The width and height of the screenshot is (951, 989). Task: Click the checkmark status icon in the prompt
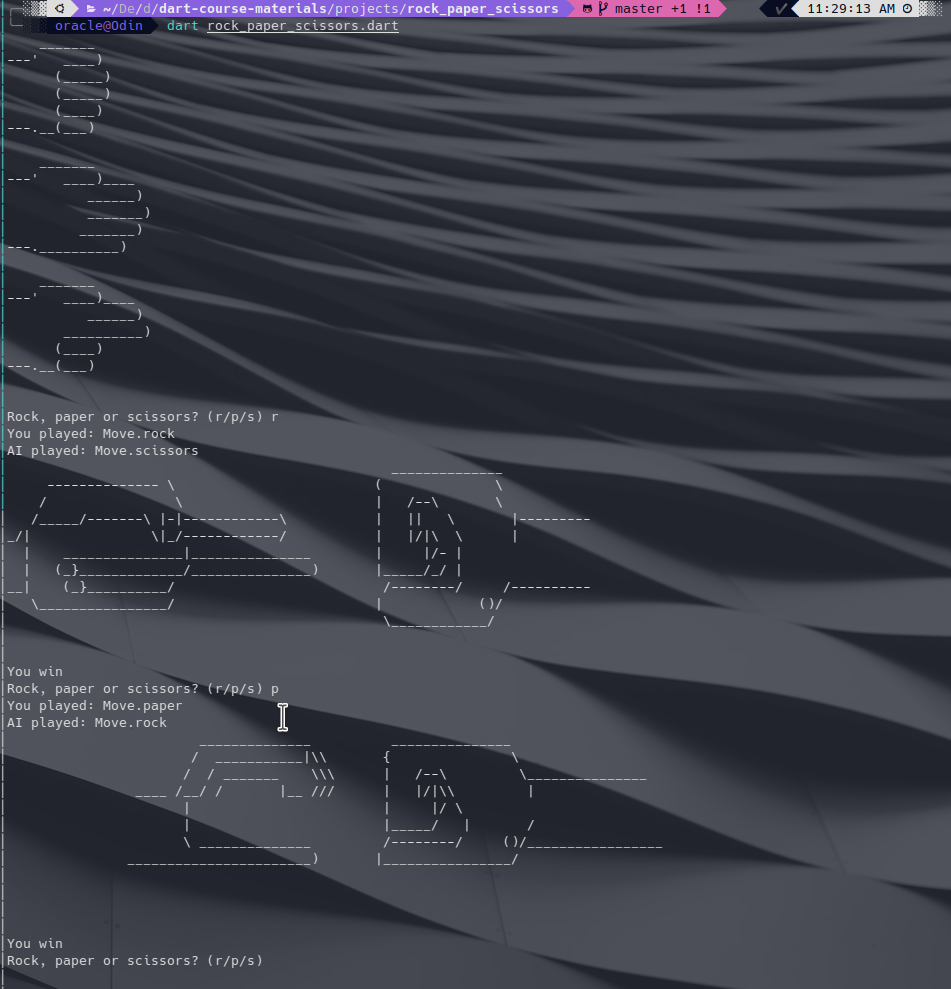point(782,8)
